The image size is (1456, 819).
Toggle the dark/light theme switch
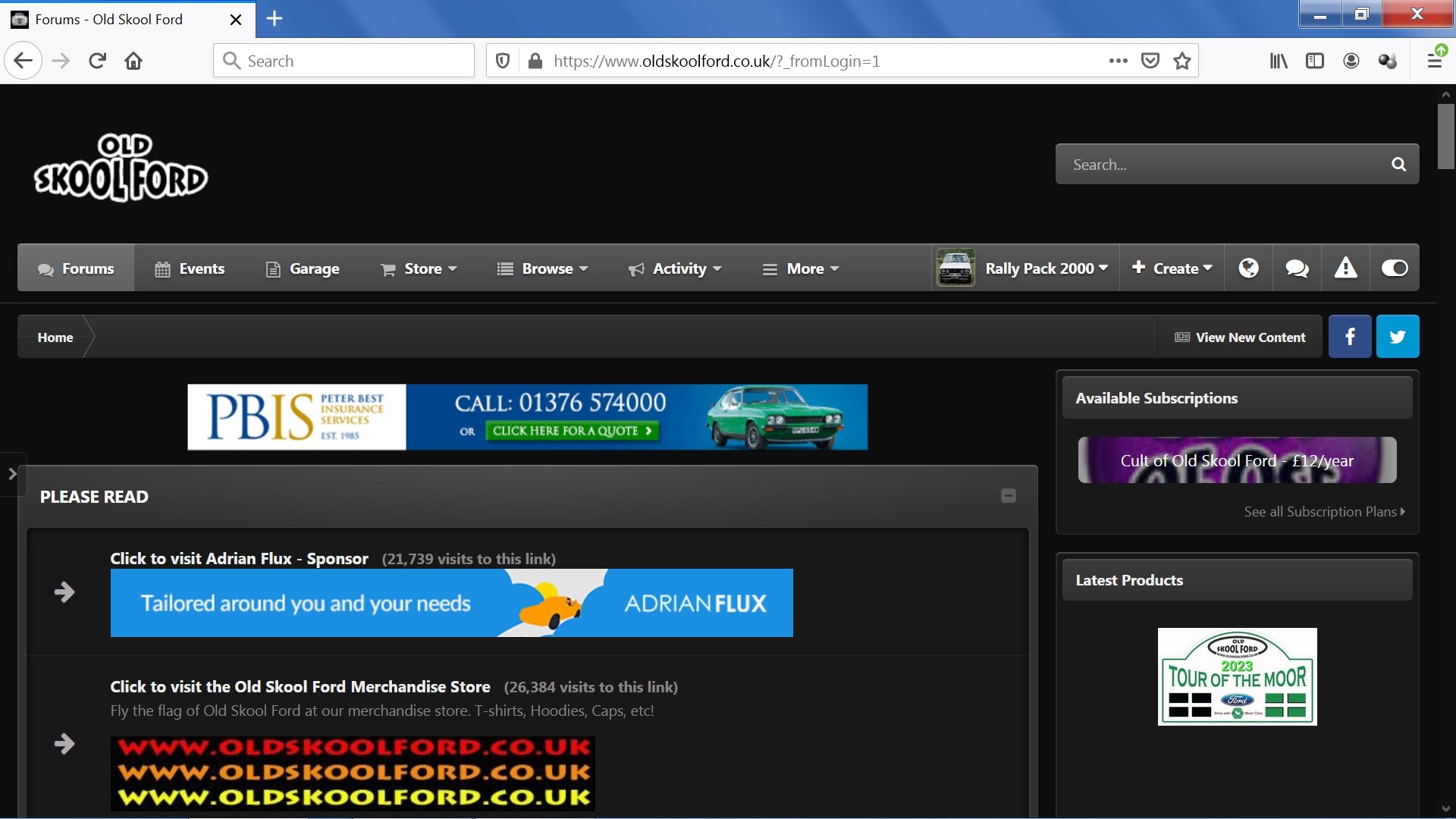click(x=1394, y=268)
